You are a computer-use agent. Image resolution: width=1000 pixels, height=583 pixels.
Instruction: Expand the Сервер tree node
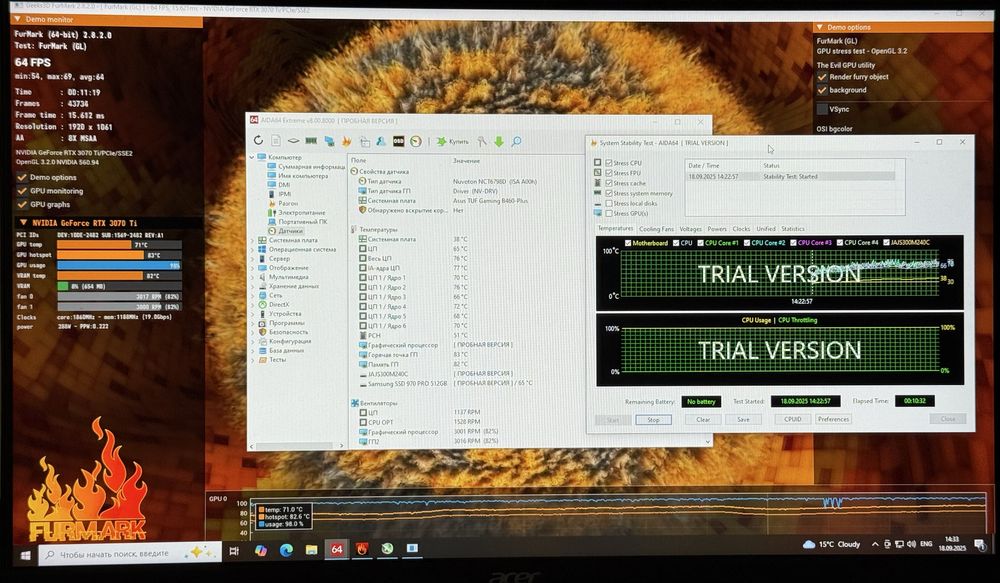pos(252,258)
